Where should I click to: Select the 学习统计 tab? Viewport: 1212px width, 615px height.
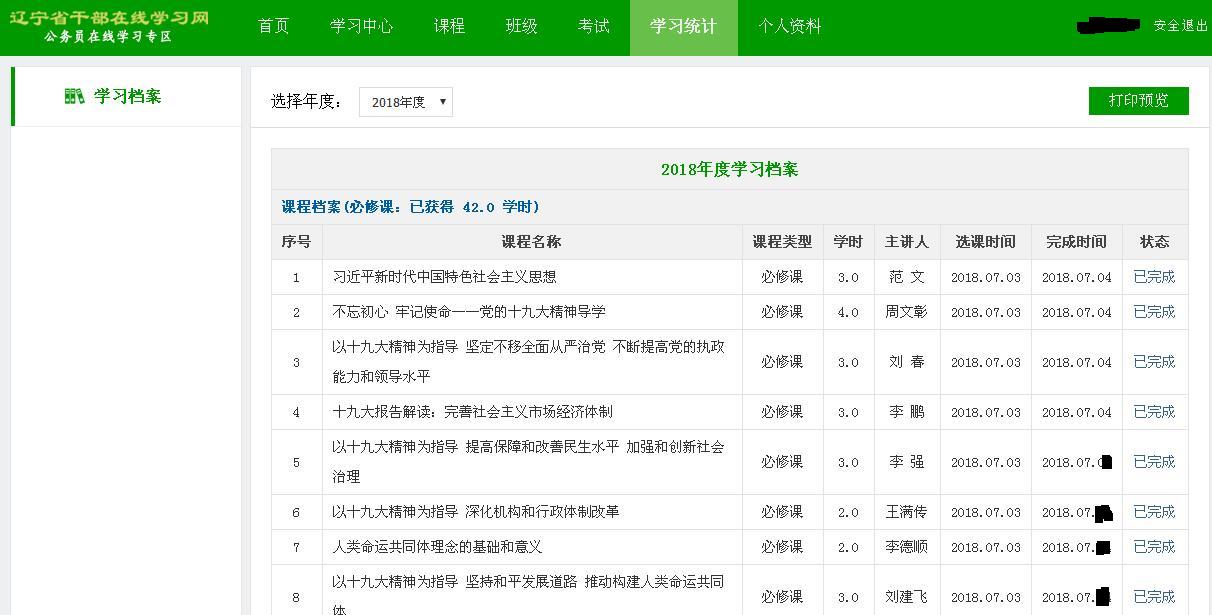coord(683,27)
